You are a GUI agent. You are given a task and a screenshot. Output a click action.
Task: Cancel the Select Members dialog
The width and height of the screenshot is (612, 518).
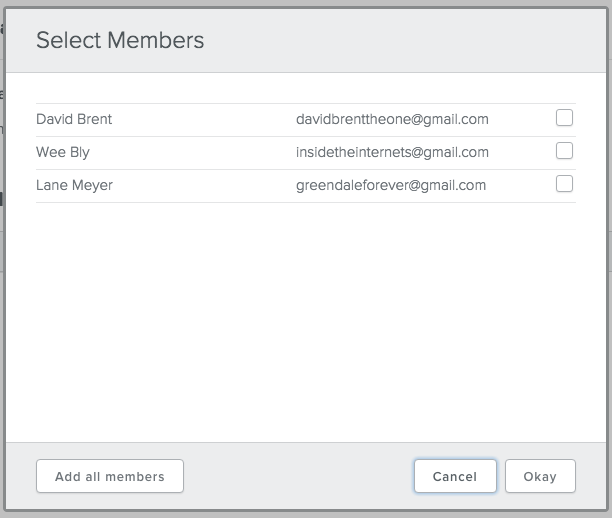(x=455, y=476)
